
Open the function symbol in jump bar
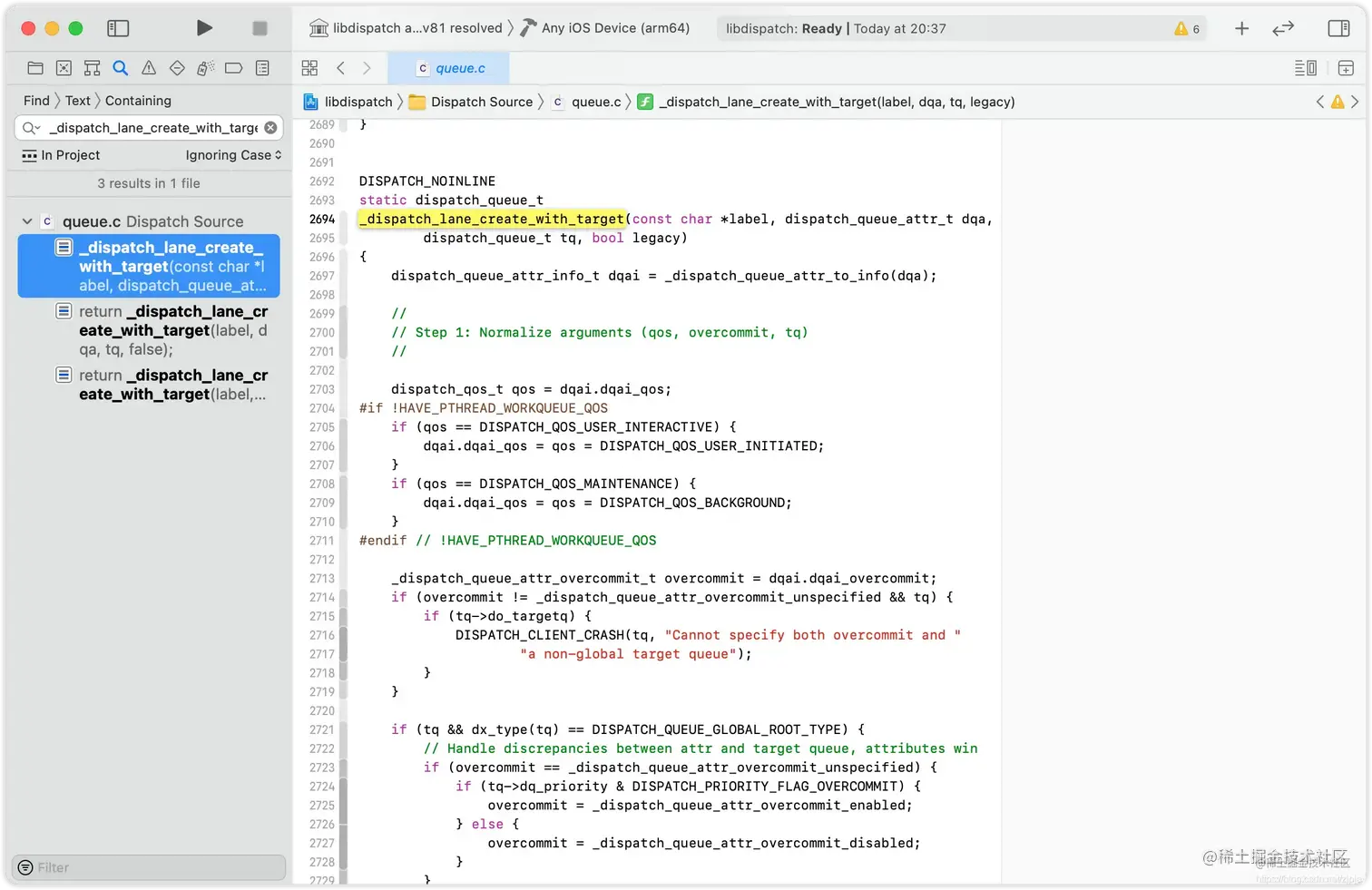tap(827, 102)
